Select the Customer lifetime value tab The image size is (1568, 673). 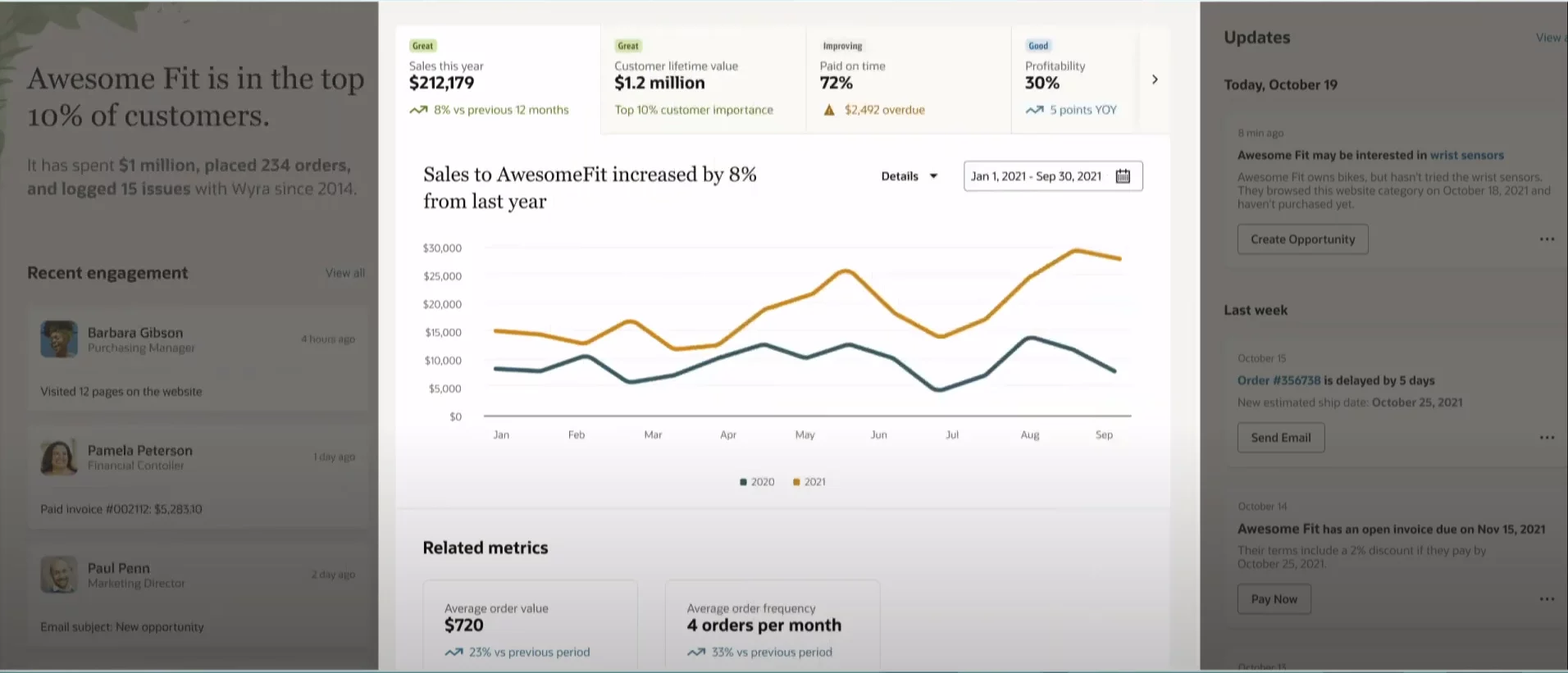(703, 80)
